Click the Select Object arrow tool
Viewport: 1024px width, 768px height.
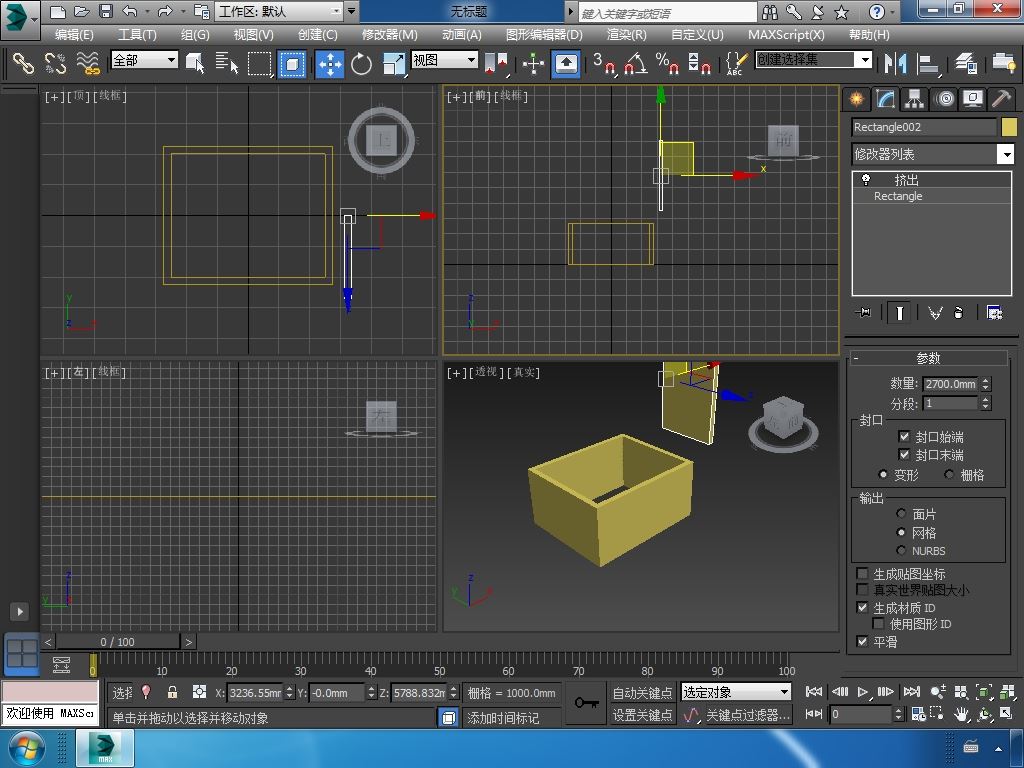[195, 64]
